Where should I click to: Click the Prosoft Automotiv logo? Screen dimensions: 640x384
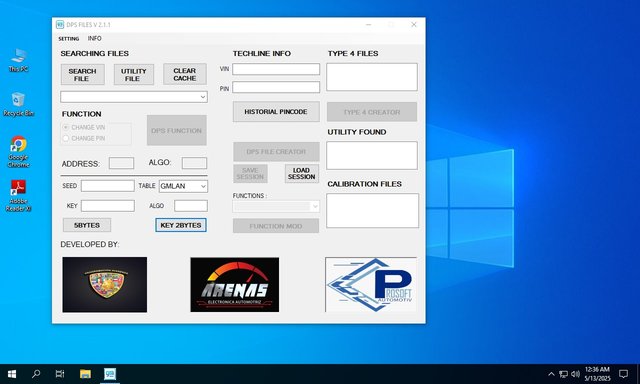[371, 284]
